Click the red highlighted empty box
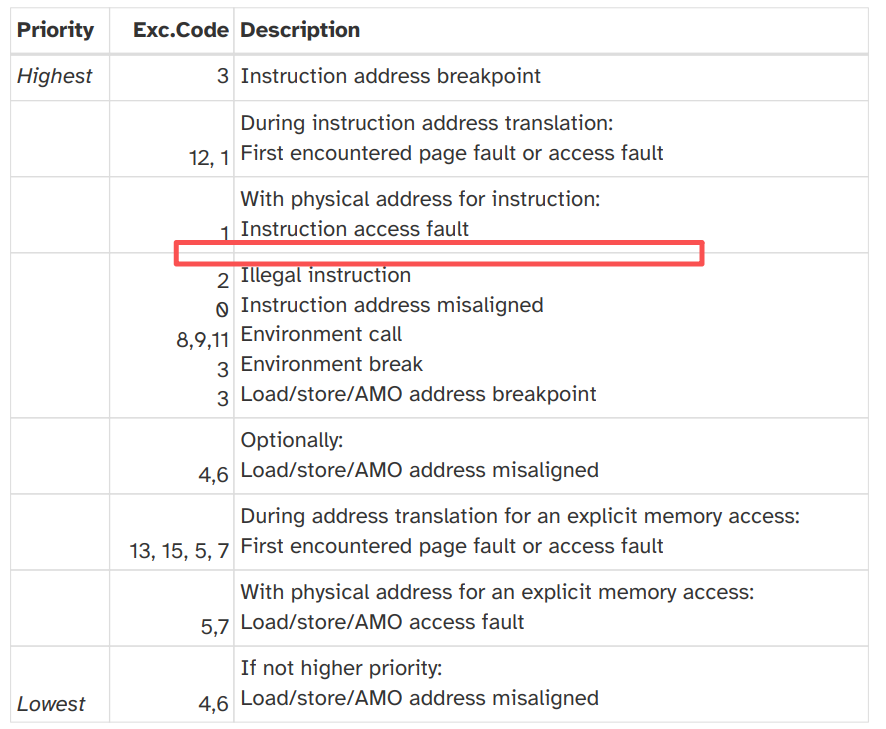 [439, 253]
